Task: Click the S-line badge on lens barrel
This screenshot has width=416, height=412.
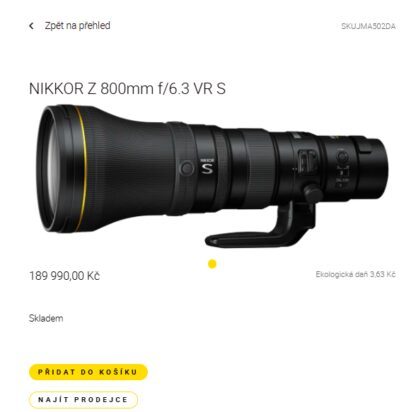Action: tap(207, 166)
